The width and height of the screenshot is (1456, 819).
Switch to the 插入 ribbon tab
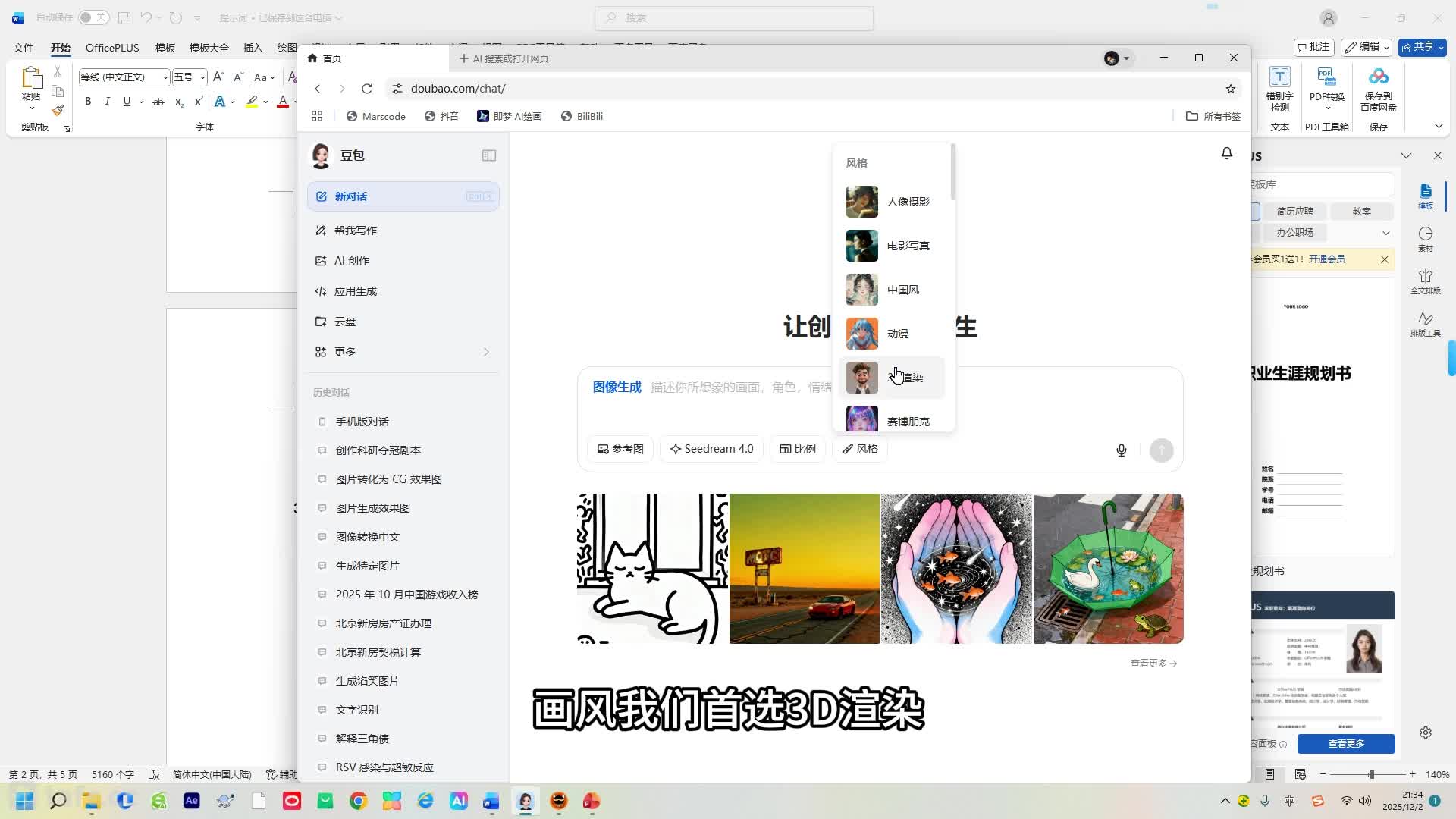252,48
